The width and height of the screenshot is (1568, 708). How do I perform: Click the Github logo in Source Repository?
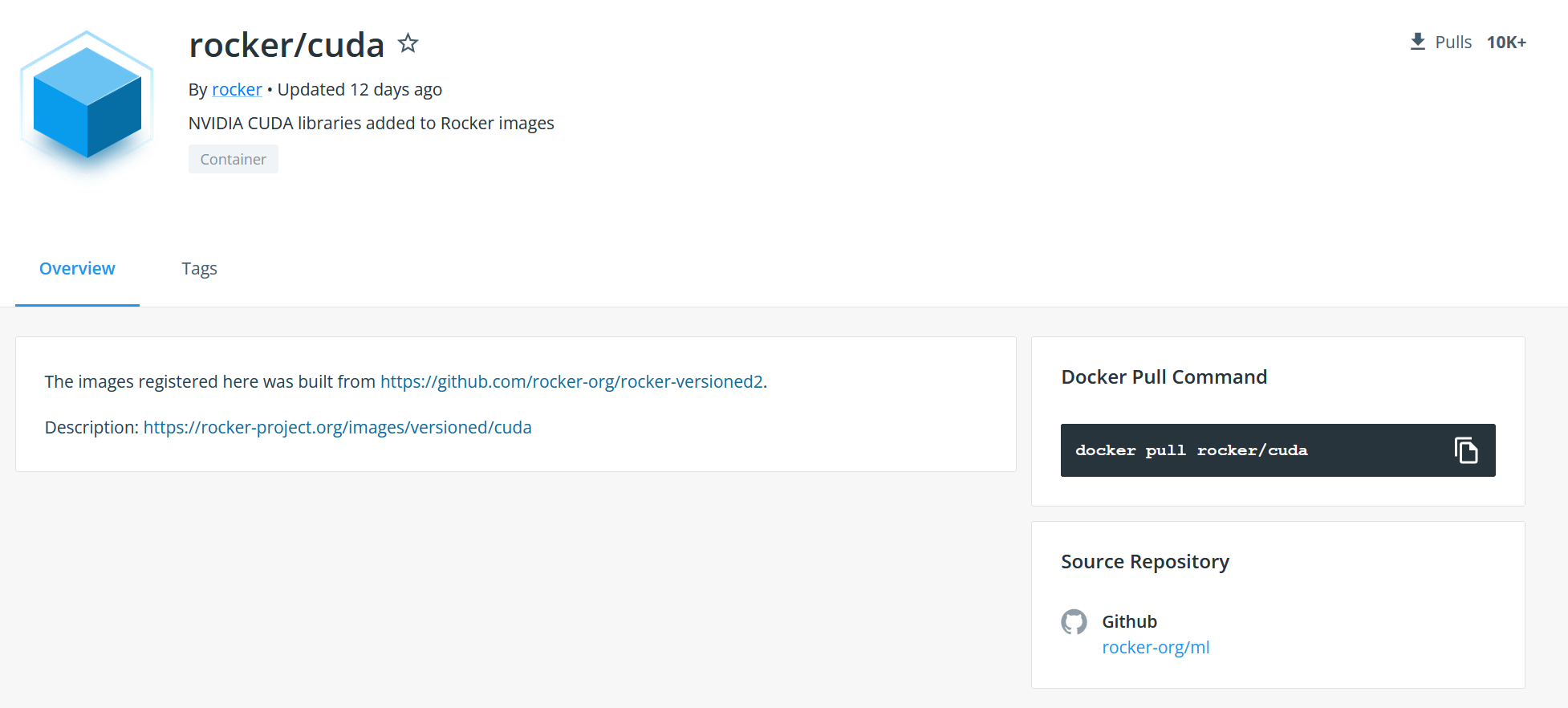pyautogui.click(x=1074, y=621)
